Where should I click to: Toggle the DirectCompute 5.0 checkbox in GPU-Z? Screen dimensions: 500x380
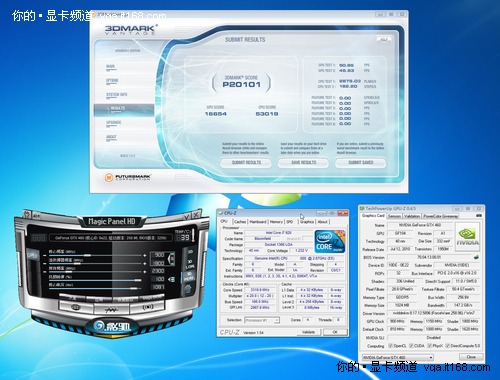(x=448, y=346)
